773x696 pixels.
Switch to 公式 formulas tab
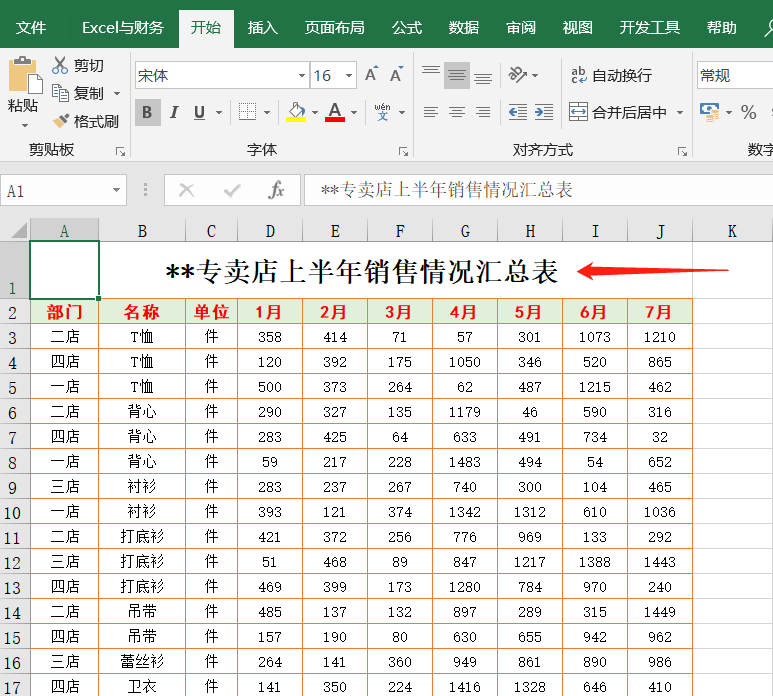point(407,28)
